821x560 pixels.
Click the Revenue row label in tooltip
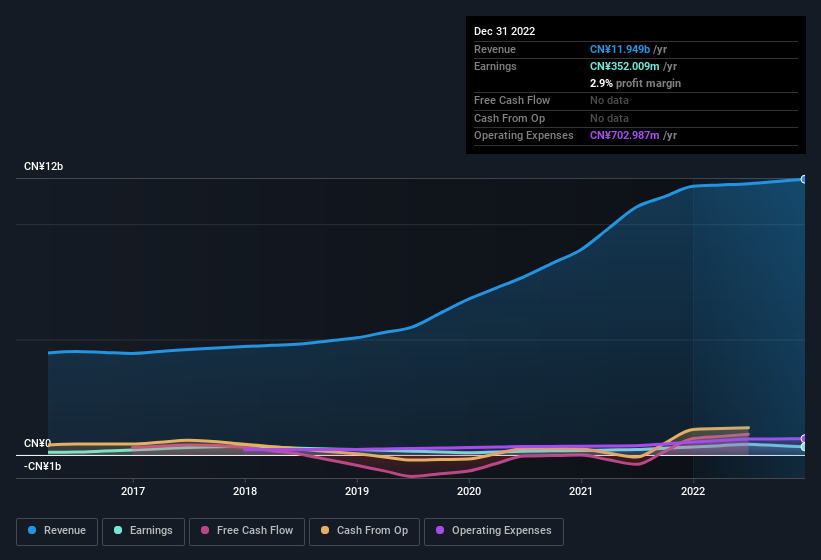(495, 49)
